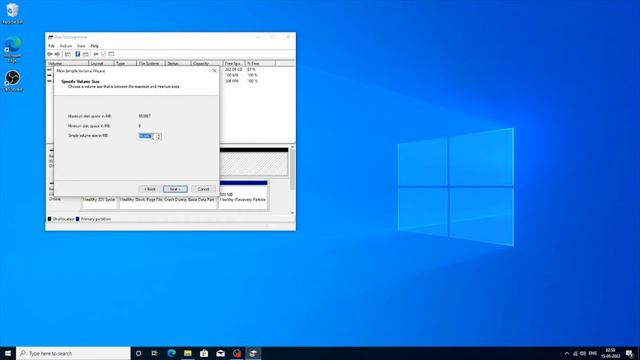640x360 pixels.
Task: Sort by the Layout column header
Action: point(101,63)
